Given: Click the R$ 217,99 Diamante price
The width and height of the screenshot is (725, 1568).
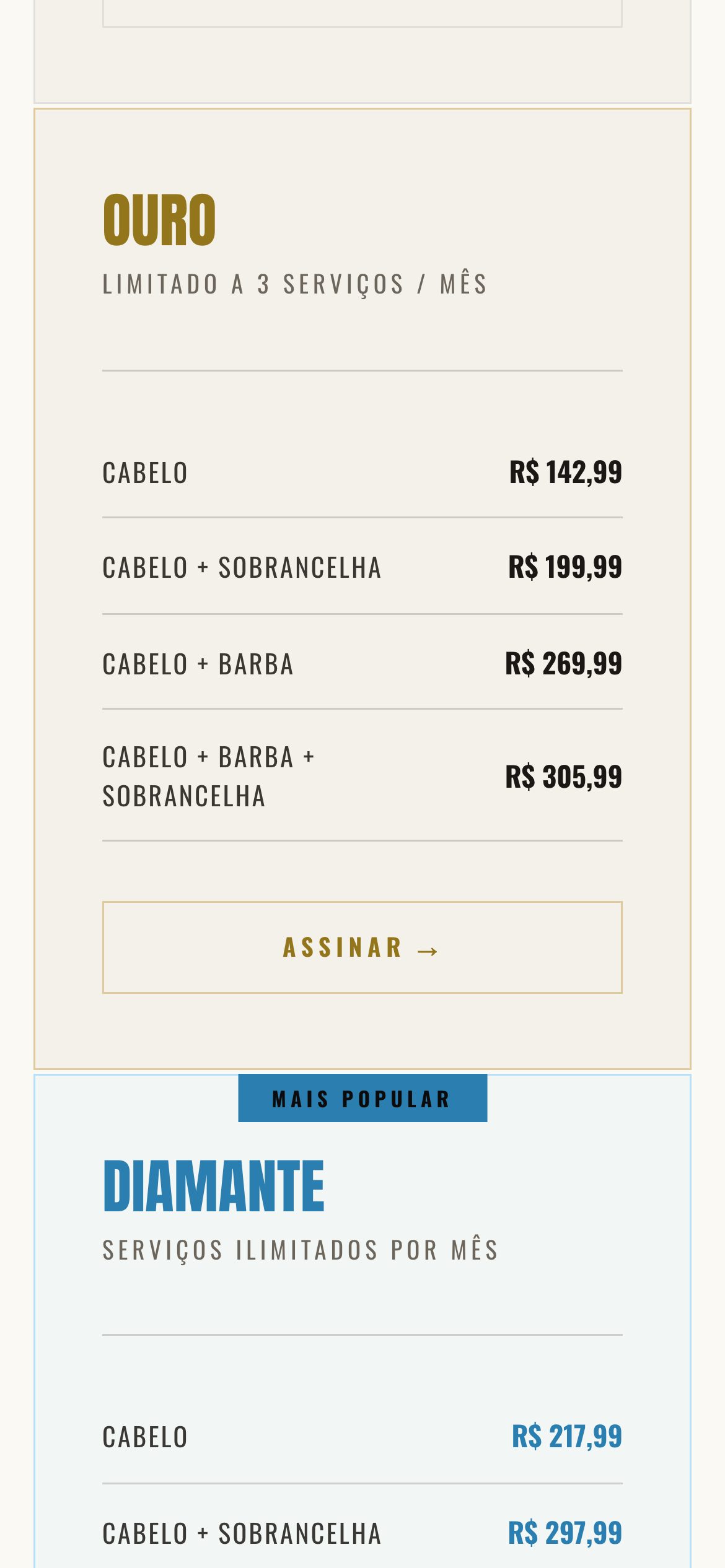Looking at the screenshot, I should (x=566, y=1436).
